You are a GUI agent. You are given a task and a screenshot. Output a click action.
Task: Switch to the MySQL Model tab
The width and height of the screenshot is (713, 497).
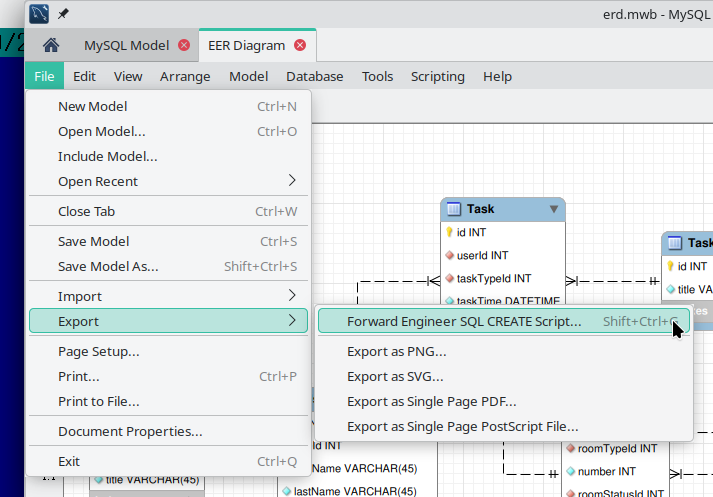[x=126, y=46]
